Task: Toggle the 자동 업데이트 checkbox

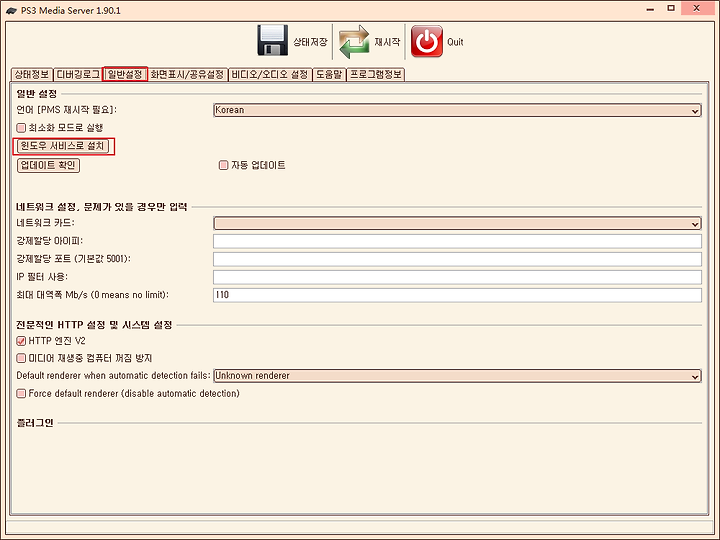Action: 224,165
